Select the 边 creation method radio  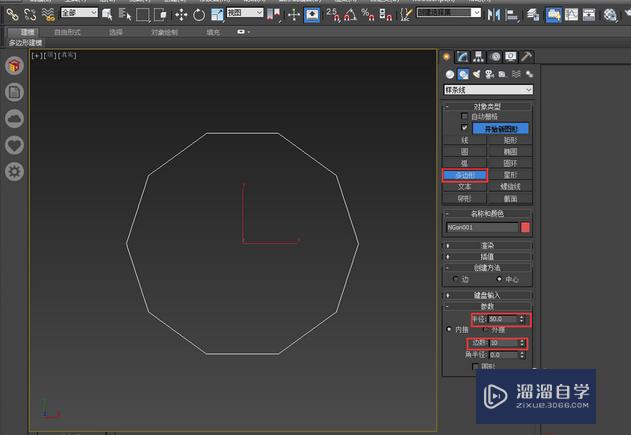[x=456, y=279]
